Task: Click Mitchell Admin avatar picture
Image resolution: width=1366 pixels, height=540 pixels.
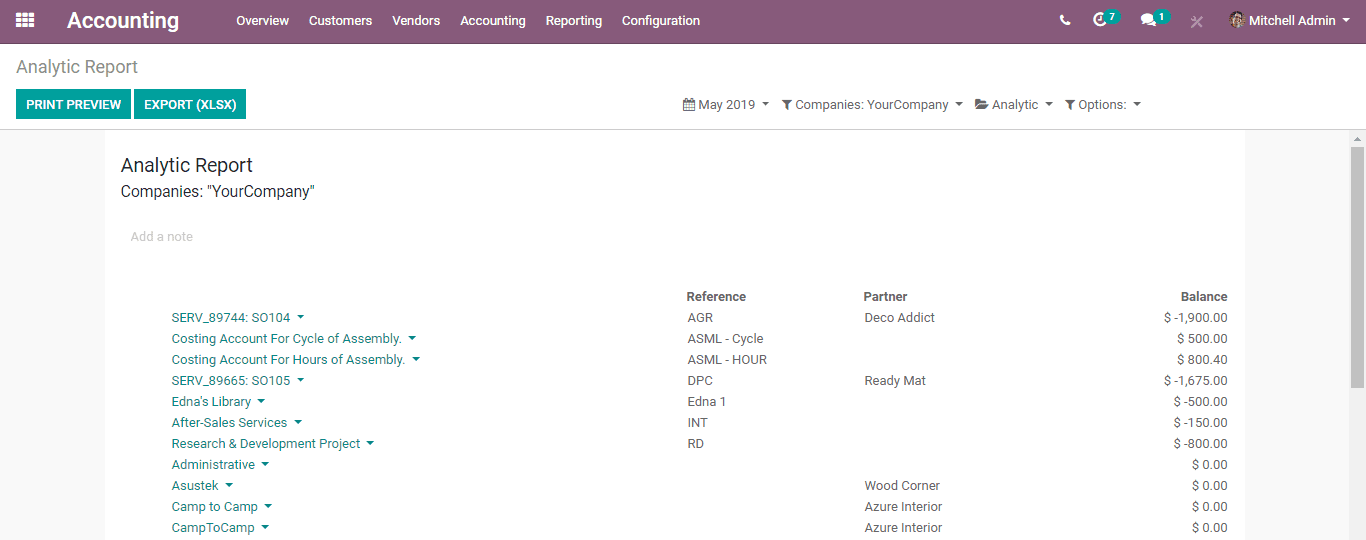Action: [1237, 20]
